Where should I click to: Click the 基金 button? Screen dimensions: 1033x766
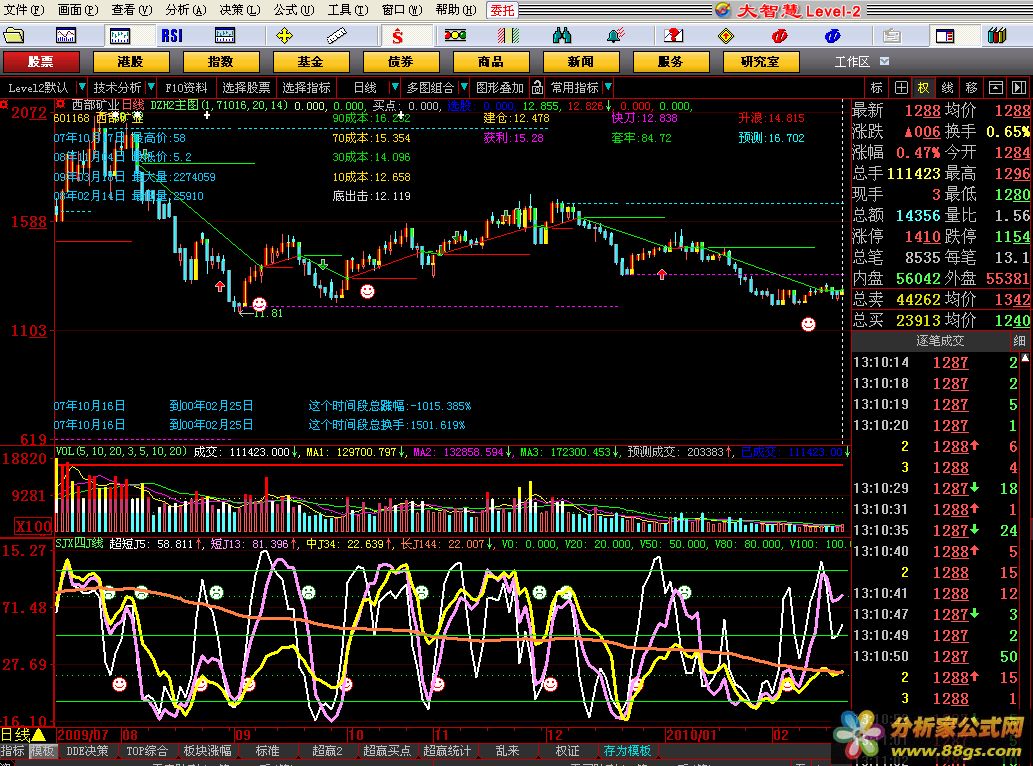pos(310,61)
